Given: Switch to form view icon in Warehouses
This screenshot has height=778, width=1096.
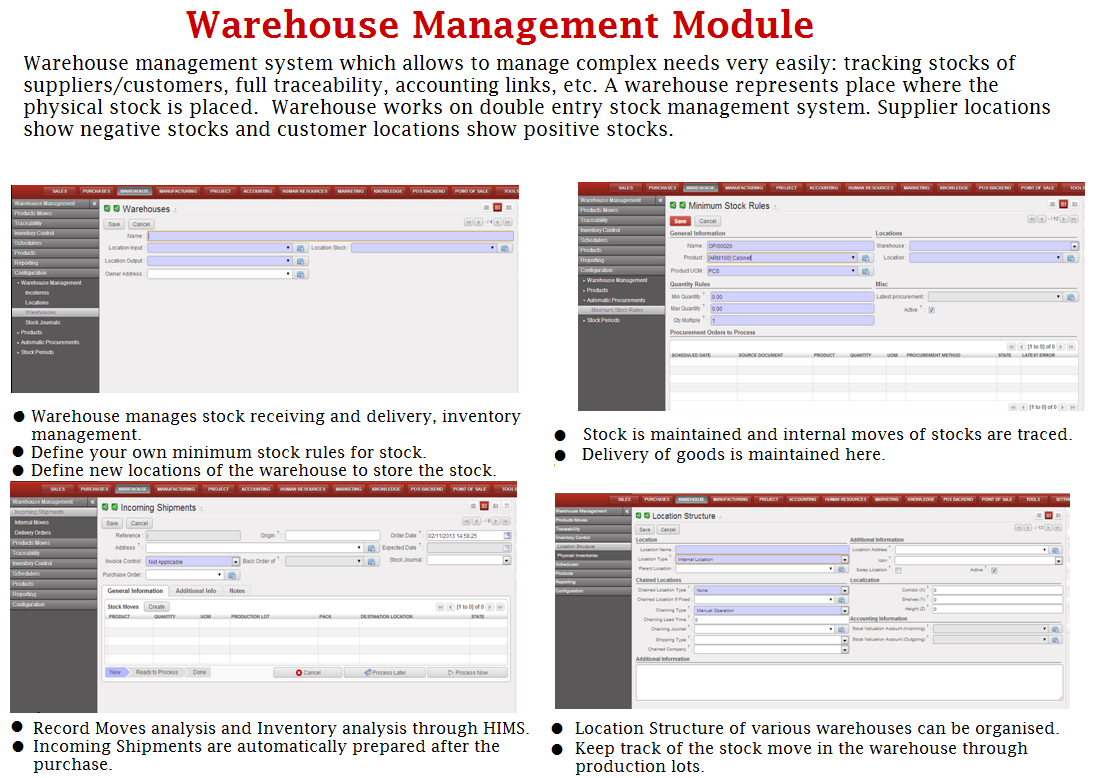Looking at the screenshot, I should [498, 208].
